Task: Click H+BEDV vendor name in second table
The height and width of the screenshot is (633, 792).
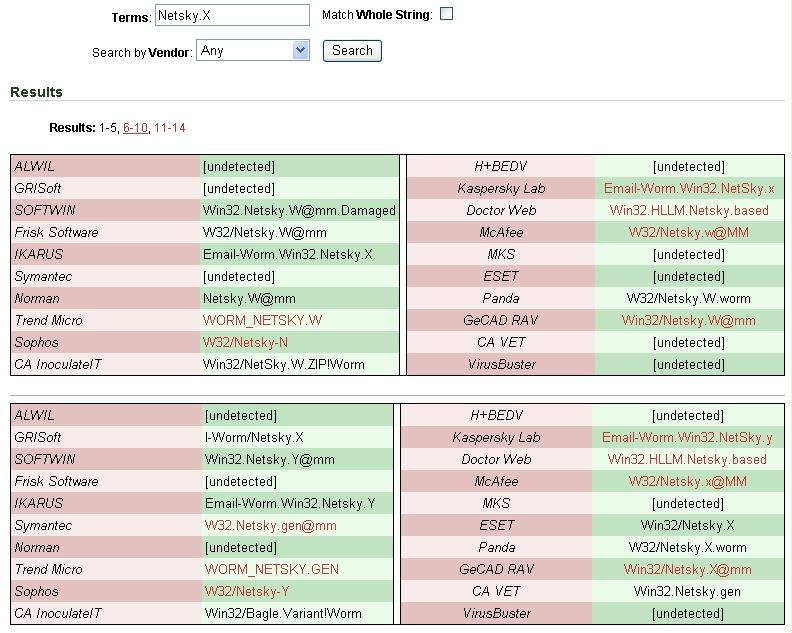Action: click(496, 415)
